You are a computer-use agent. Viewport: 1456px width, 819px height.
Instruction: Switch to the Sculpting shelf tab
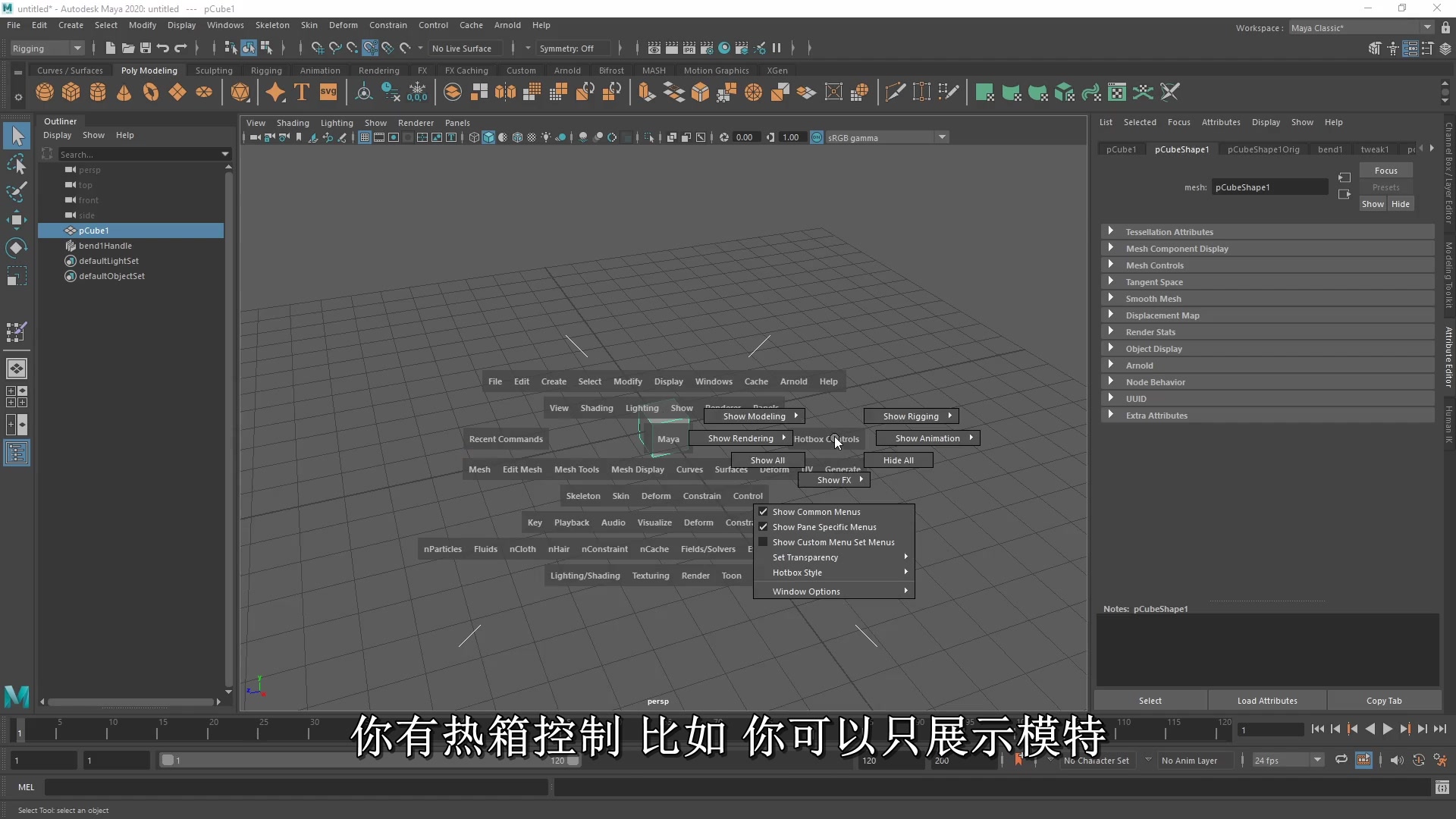pos(214,71)
